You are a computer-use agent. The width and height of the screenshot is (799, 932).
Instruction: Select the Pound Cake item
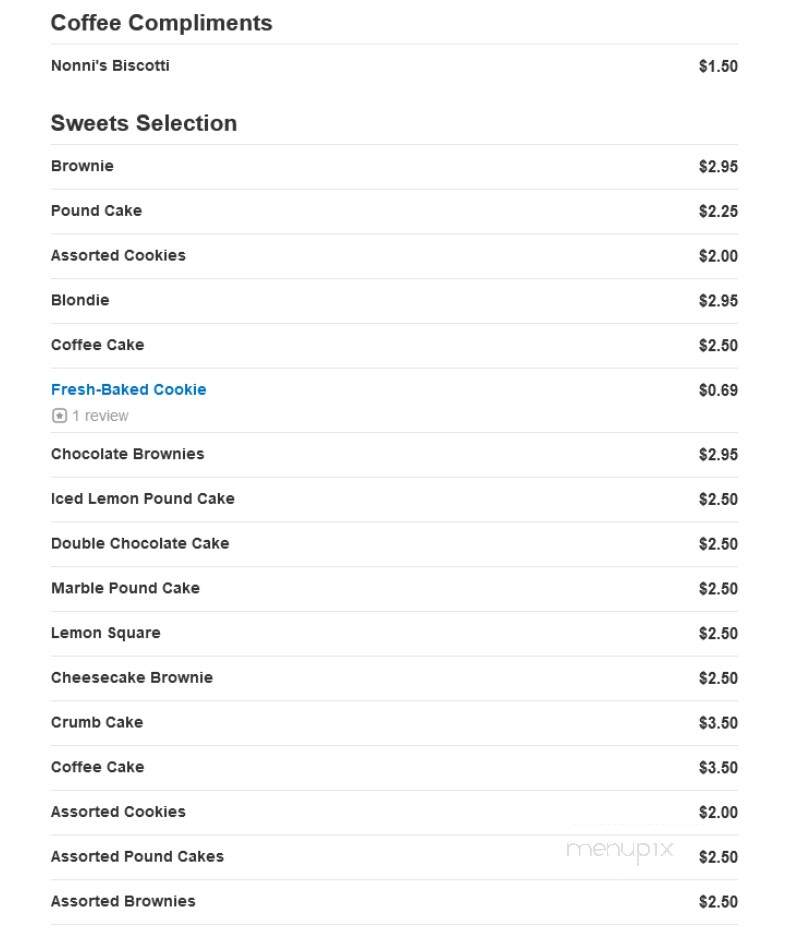point(96,210)
